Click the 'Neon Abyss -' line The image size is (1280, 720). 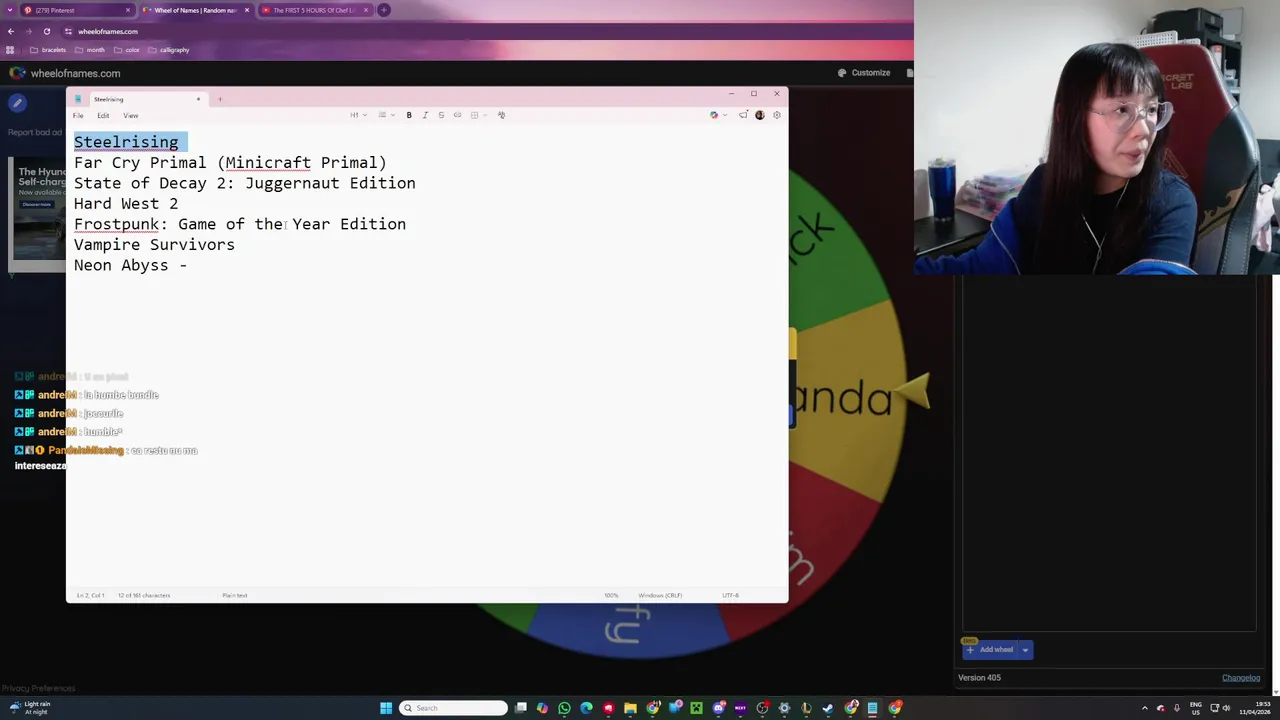[130, 265]
